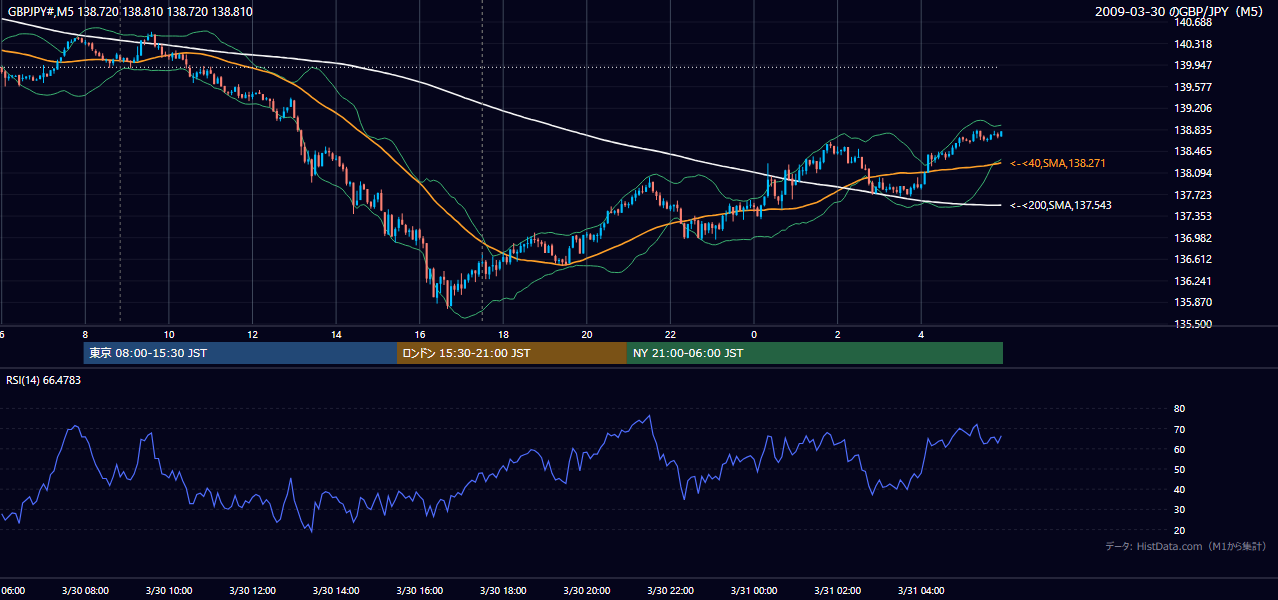Click price axis value 136.612
The width and height of the screenshot is (1278, 600).
coord(1194,259)
